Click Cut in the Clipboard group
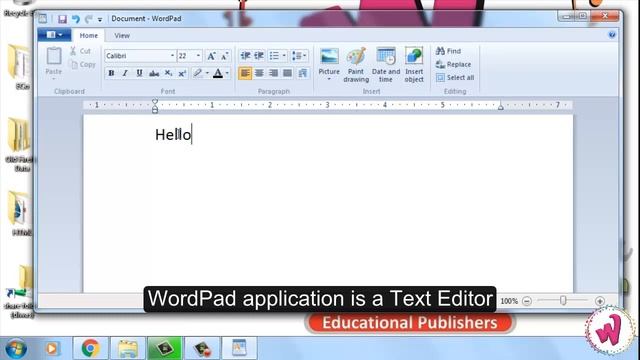This screenshot has width=640, height=360. 80,51
